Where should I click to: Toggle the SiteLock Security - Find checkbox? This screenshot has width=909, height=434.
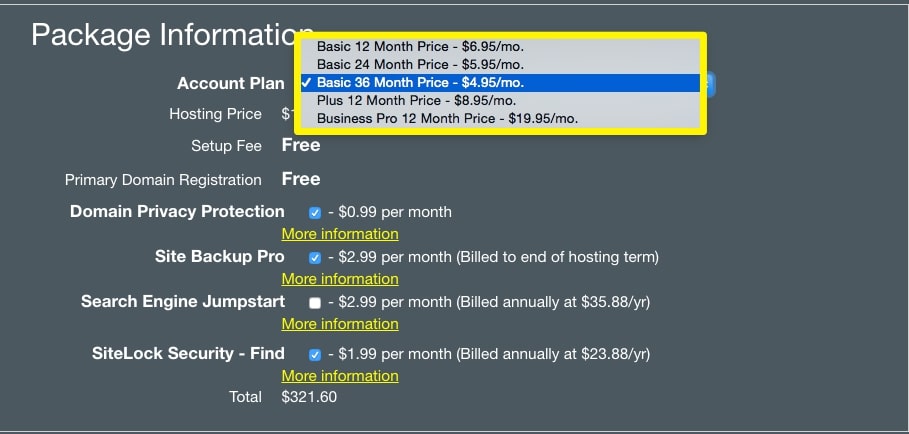click(315, 355)
